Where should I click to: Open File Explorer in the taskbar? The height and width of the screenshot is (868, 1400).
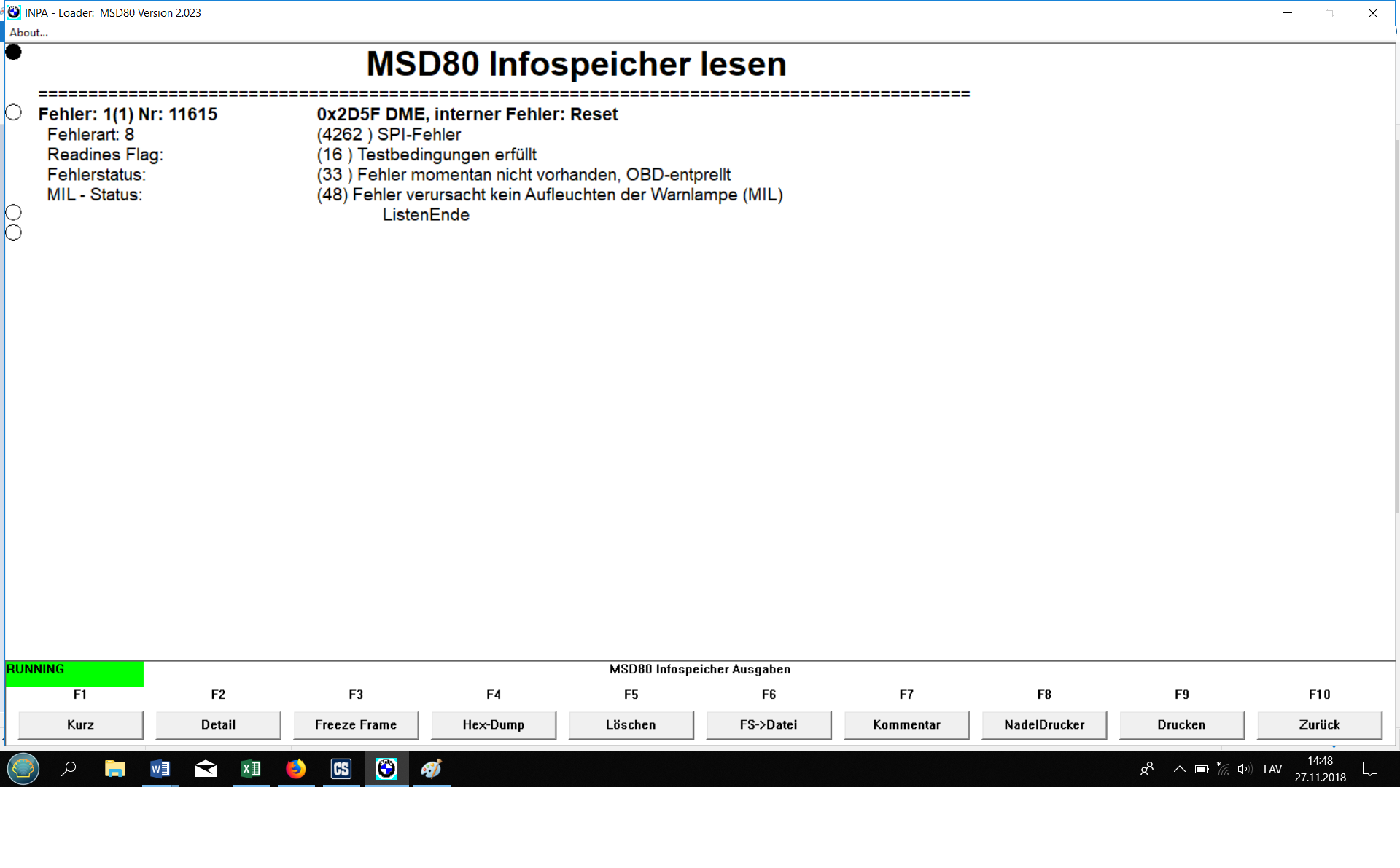coord(114,769)
